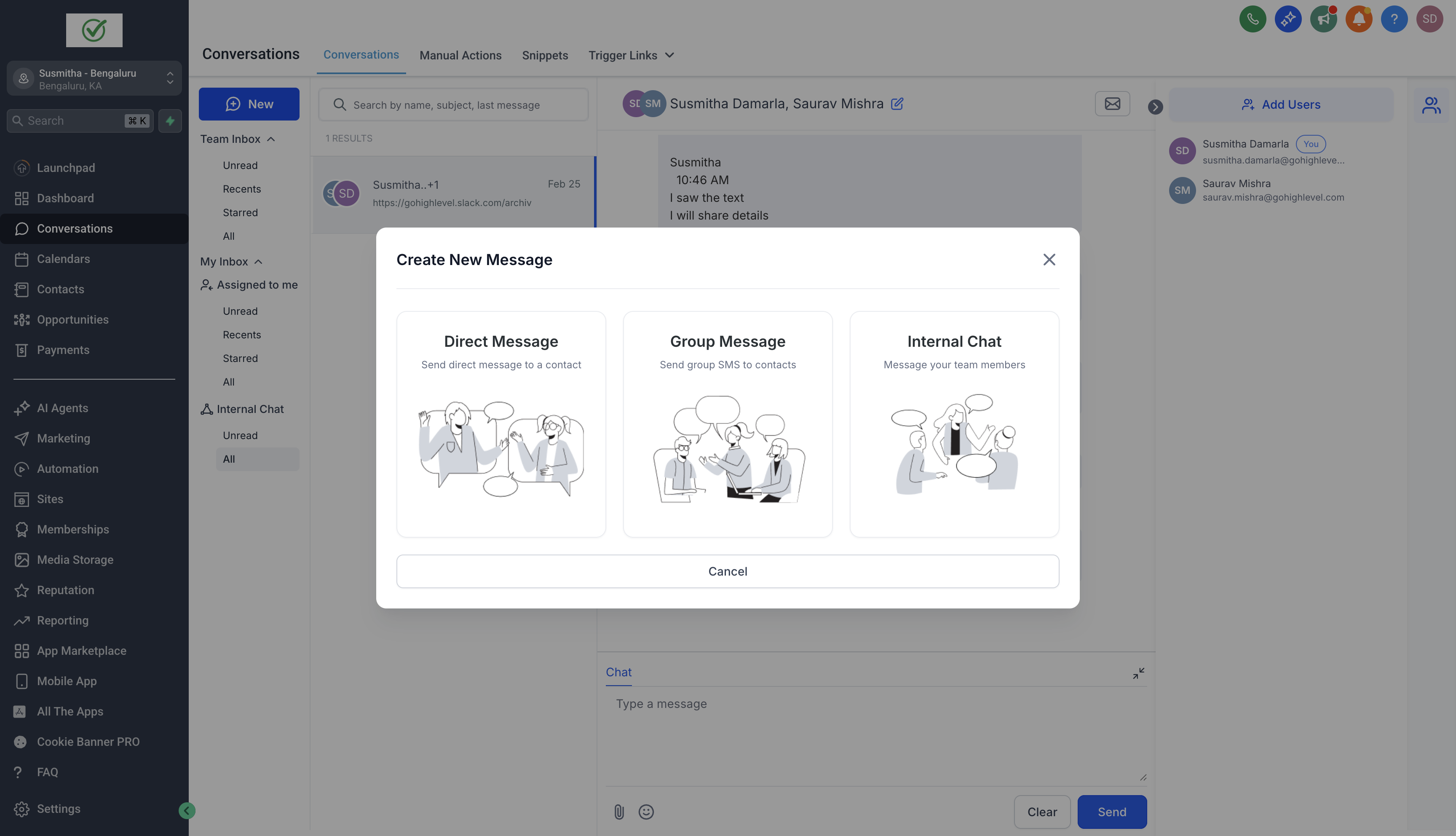This screenshot has height=836, width=1456.
Task: Open Manual Actions tab
Action: point(460,55)
